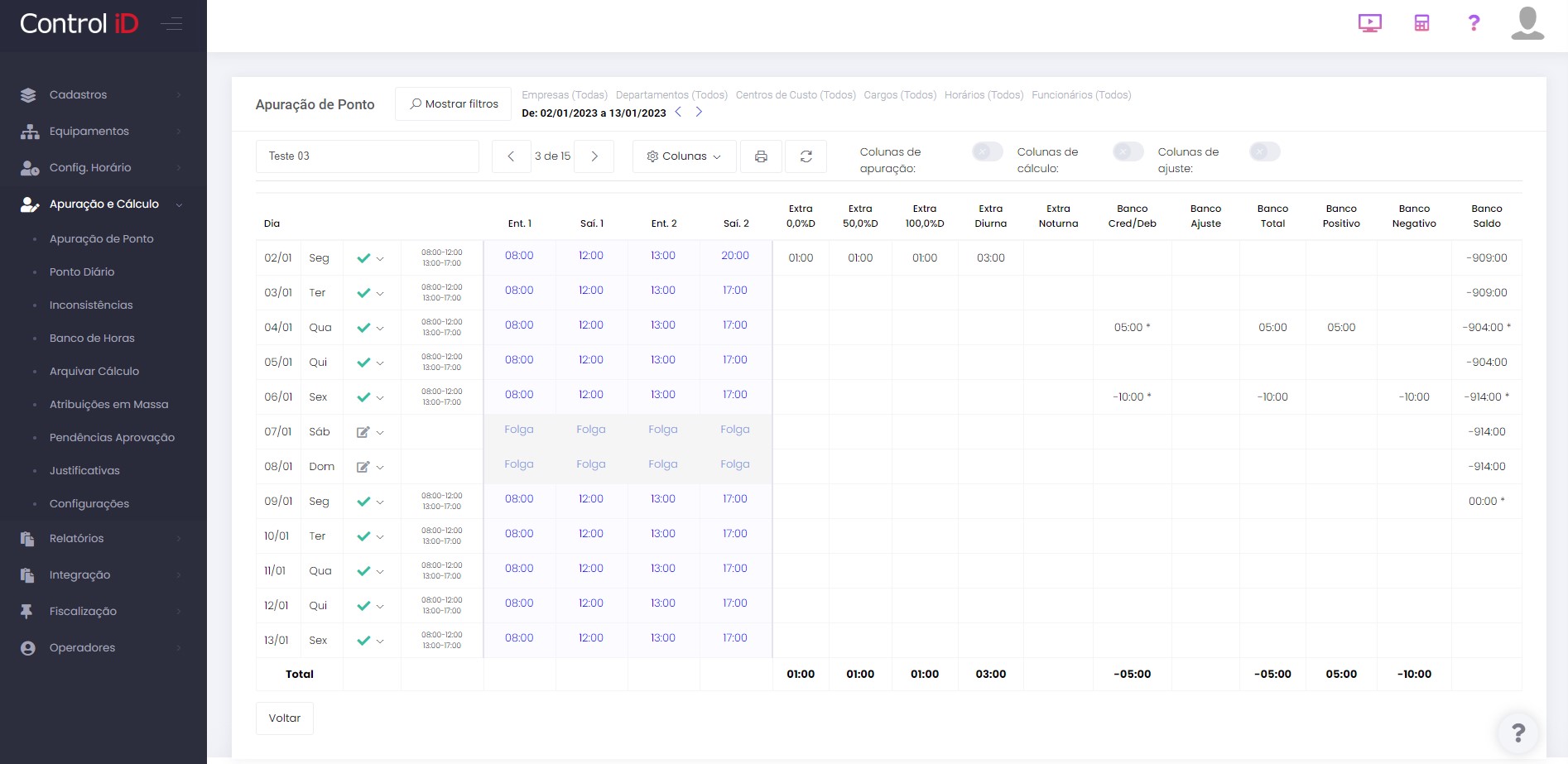Image resolution: width=1568 pixels, height=764 pixels.
Task: Click the 05:00 * Banco Cred/Deb cell
Action: [1132, 328]
